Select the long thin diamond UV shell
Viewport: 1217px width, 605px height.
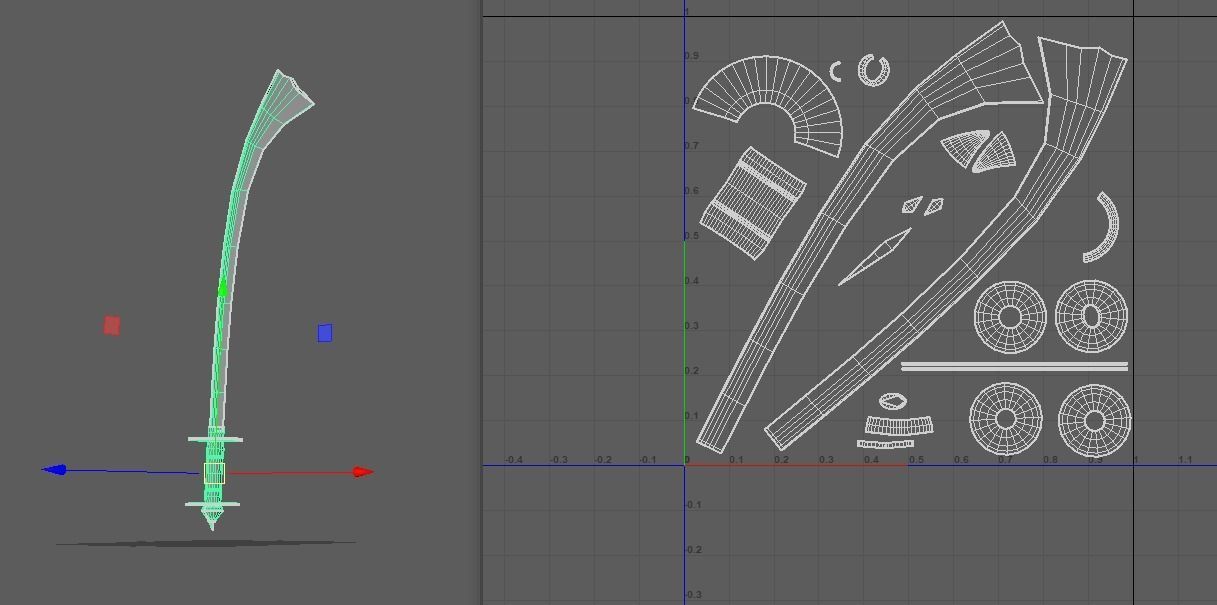874,257
